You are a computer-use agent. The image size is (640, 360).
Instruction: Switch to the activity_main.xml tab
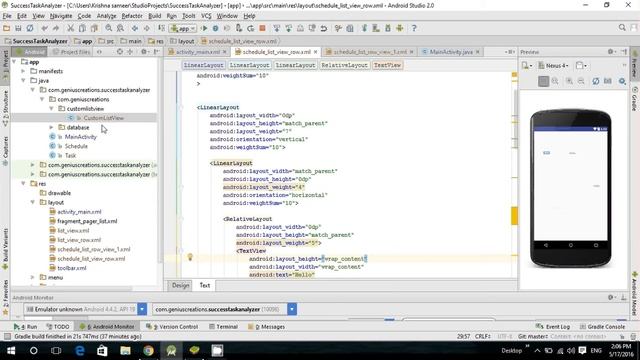[198, 52]
